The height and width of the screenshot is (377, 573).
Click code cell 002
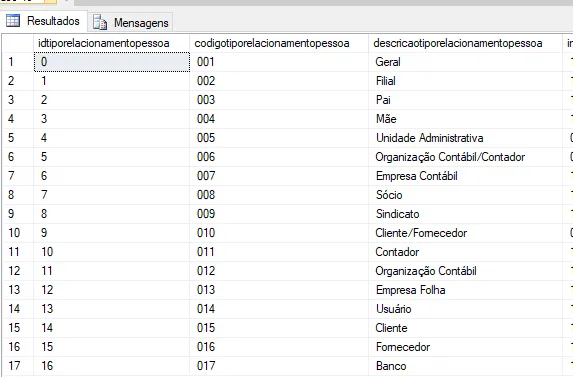coord(279,81)
